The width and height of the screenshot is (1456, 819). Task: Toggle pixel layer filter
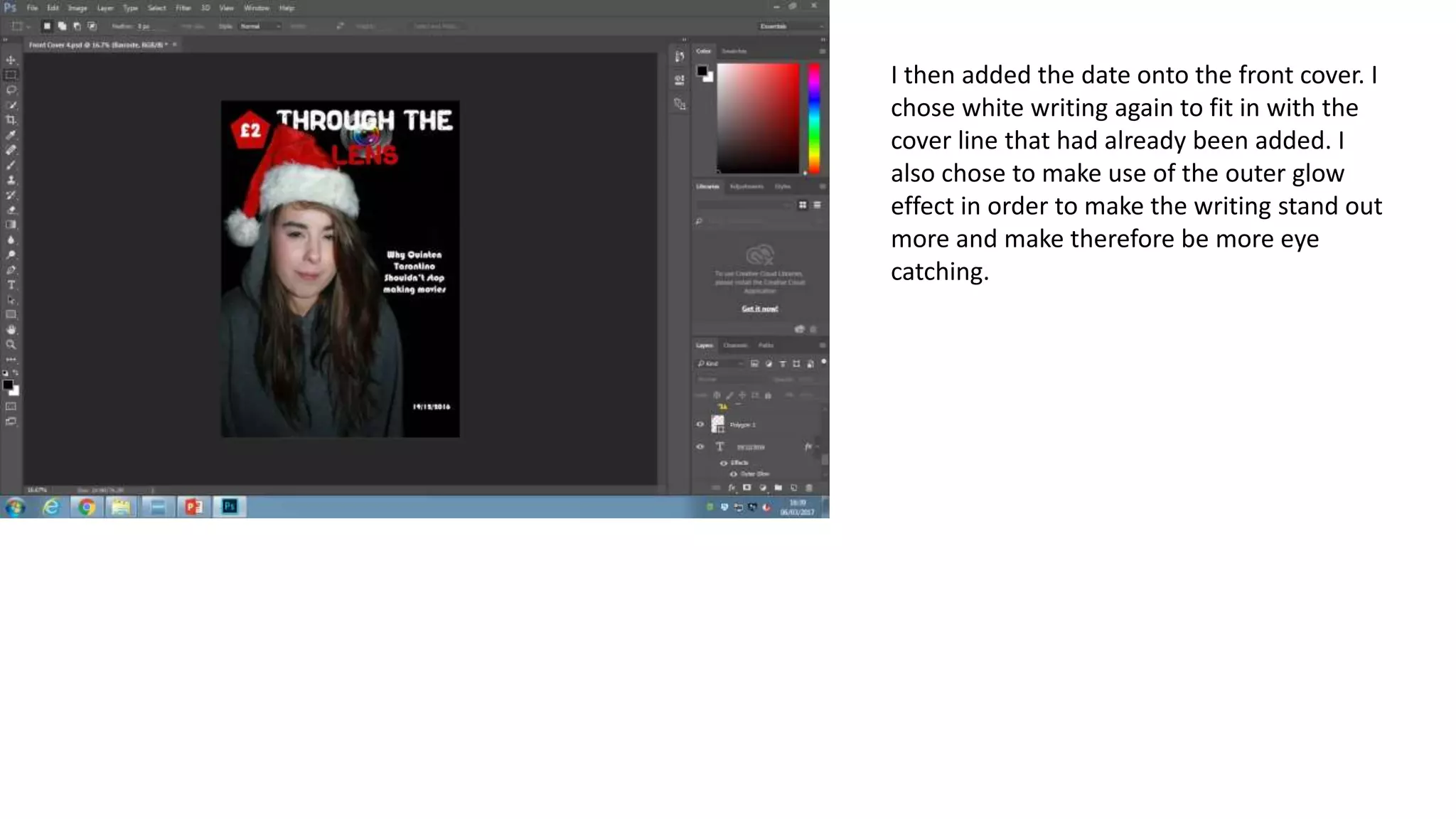(755, 363)
